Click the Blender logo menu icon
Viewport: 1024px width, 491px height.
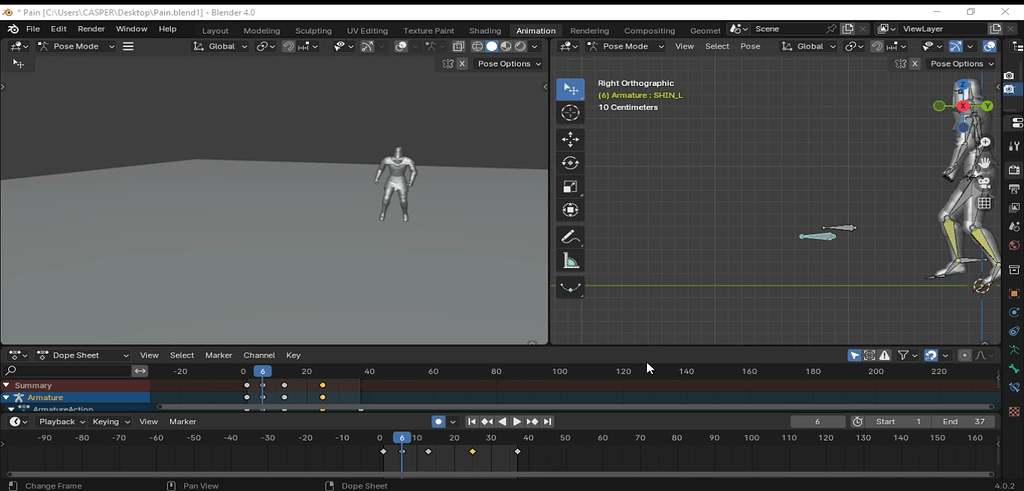click(12, 29)
